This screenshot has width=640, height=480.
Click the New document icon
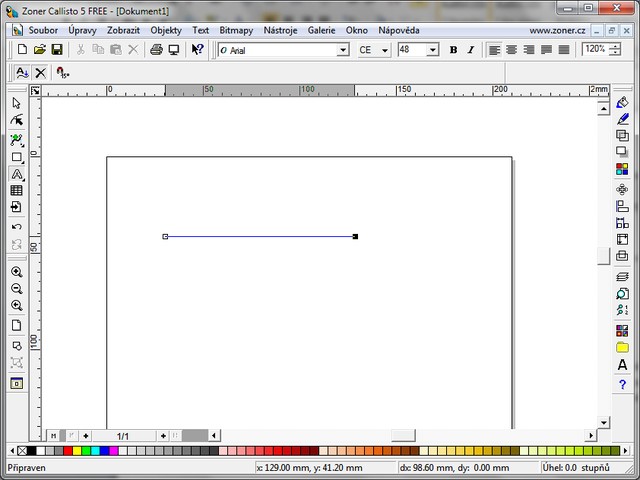tap(22, 50)
